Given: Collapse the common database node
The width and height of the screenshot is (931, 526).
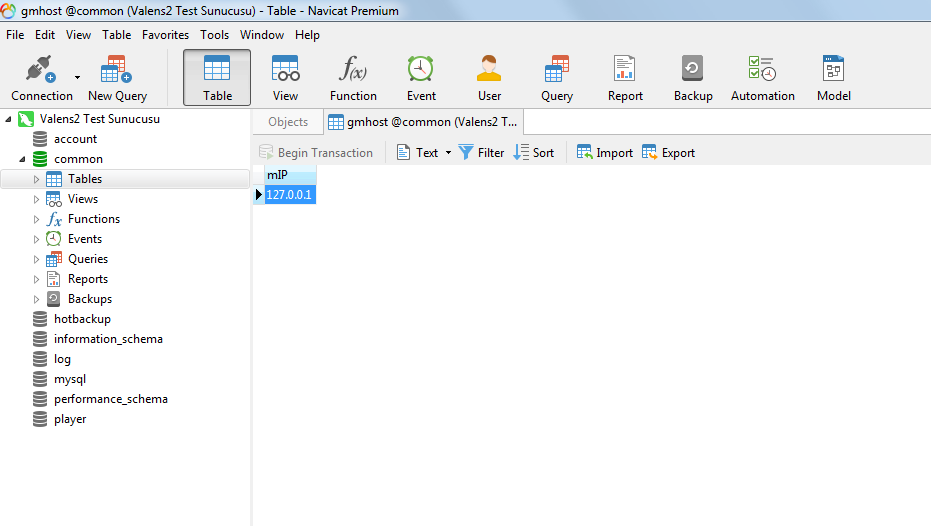Looking at the screenshot, I should coord(22,159).
